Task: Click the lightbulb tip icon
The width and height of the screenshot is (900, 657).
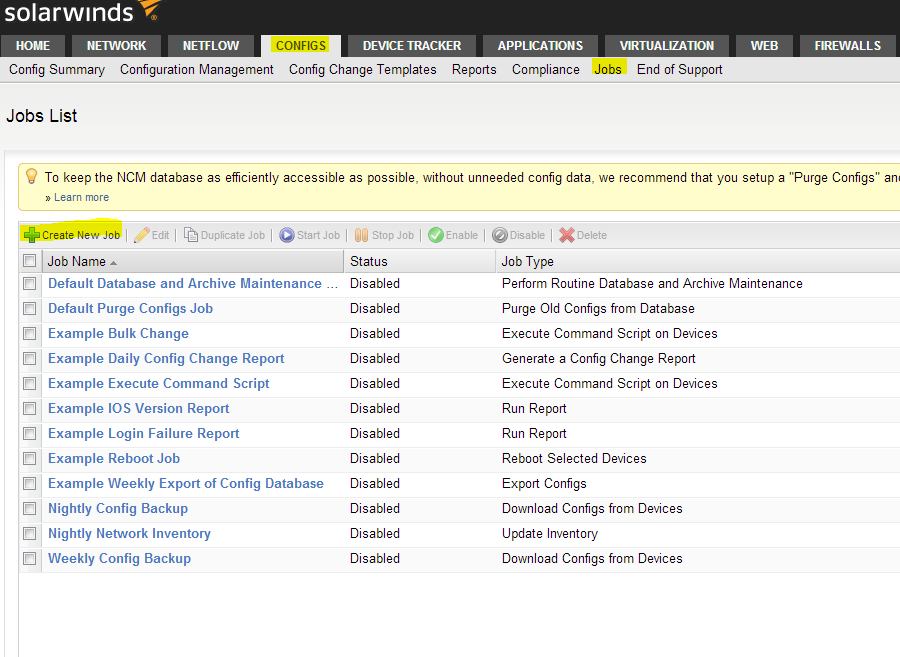Action: click(x=32, y=176)
